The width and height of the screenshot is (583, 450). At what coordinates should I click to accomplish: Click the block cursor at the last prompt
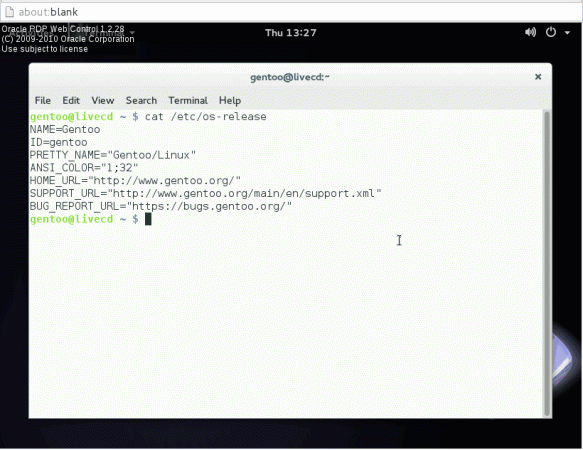pos(148,219)
